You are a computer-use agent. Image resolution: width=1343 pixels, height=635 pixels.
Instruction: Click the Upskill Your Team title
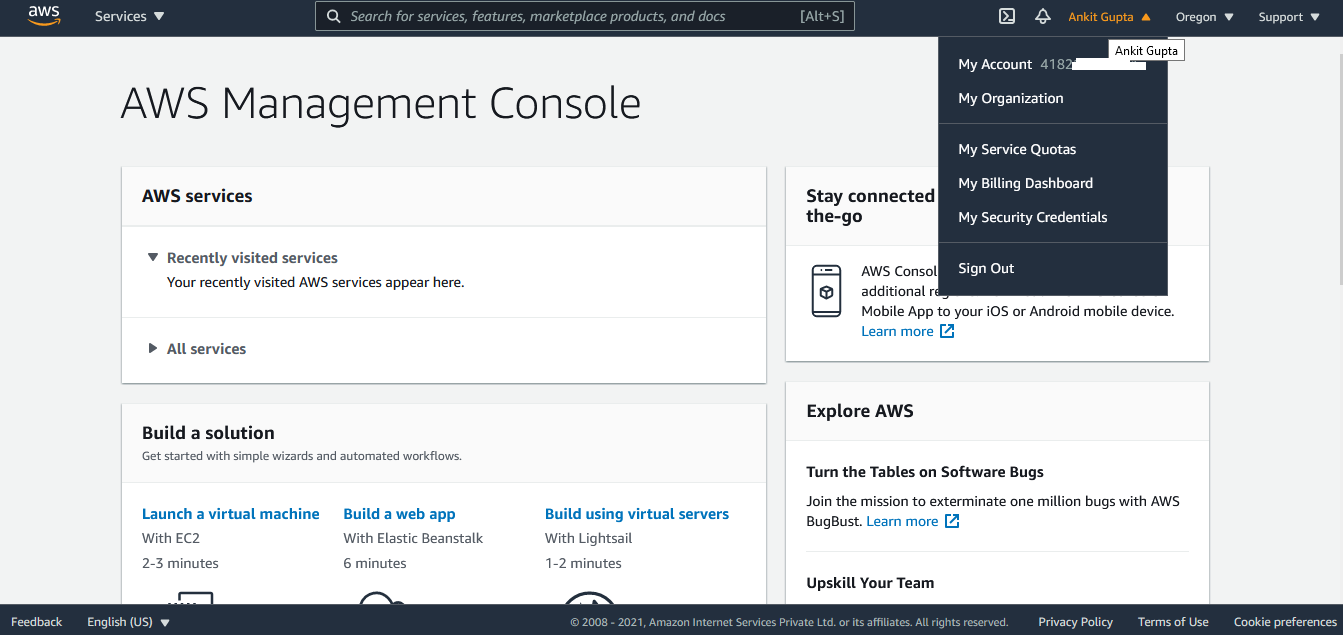tap(870, 583)
